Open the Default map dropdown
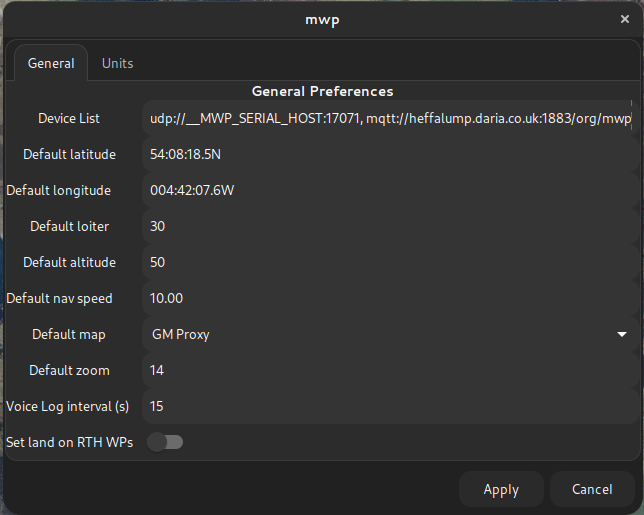 click(x=391, y=334)
